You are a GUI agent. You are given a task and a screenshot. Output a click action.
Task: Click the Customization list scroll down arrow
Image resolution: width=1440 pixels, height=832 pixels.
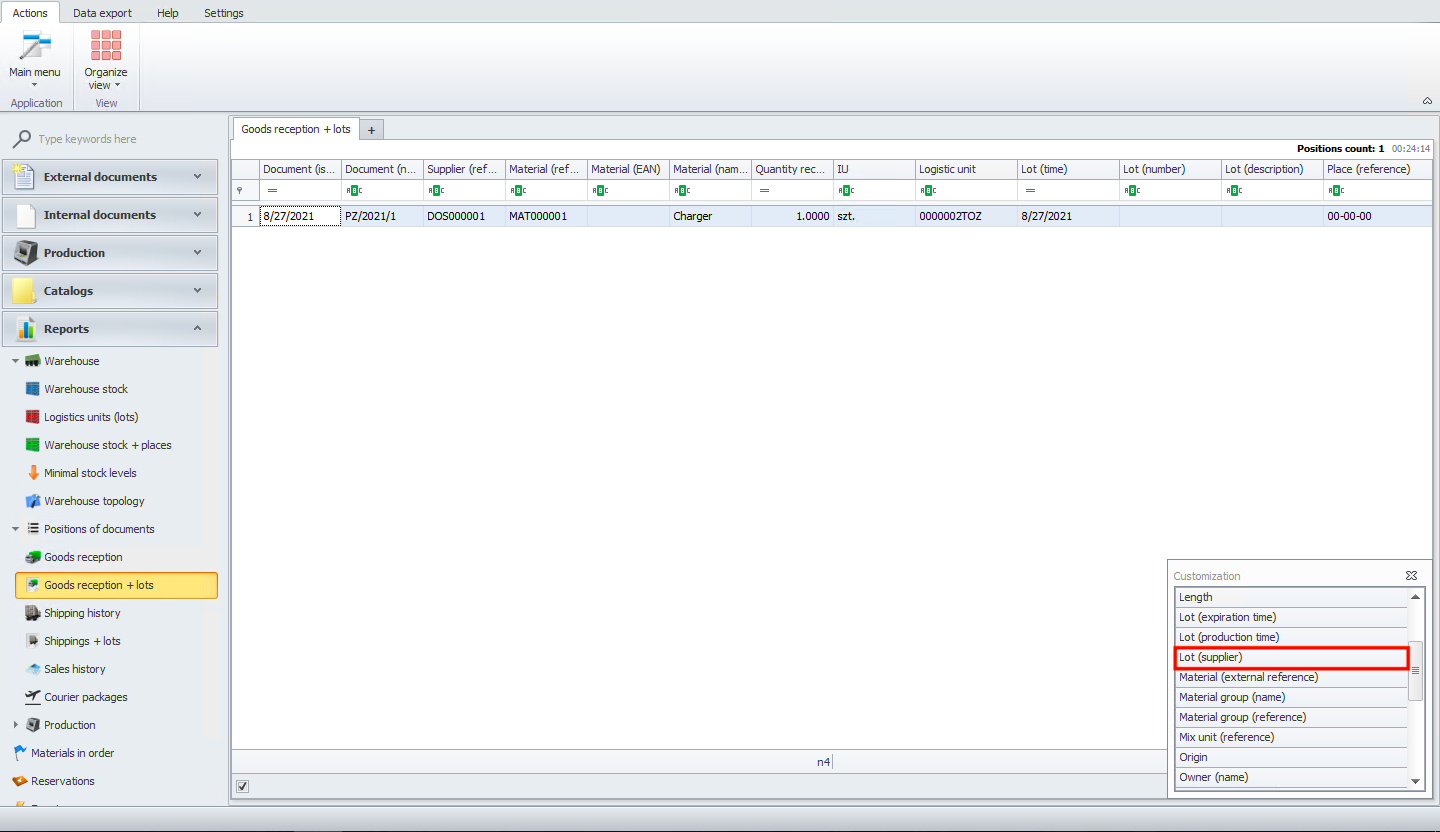pyautogui.click(x=1415, y=781)
